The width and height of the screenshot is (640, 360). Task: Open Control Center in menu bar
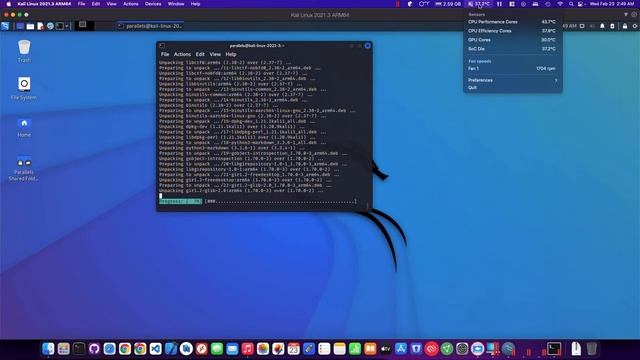(580, 4)
